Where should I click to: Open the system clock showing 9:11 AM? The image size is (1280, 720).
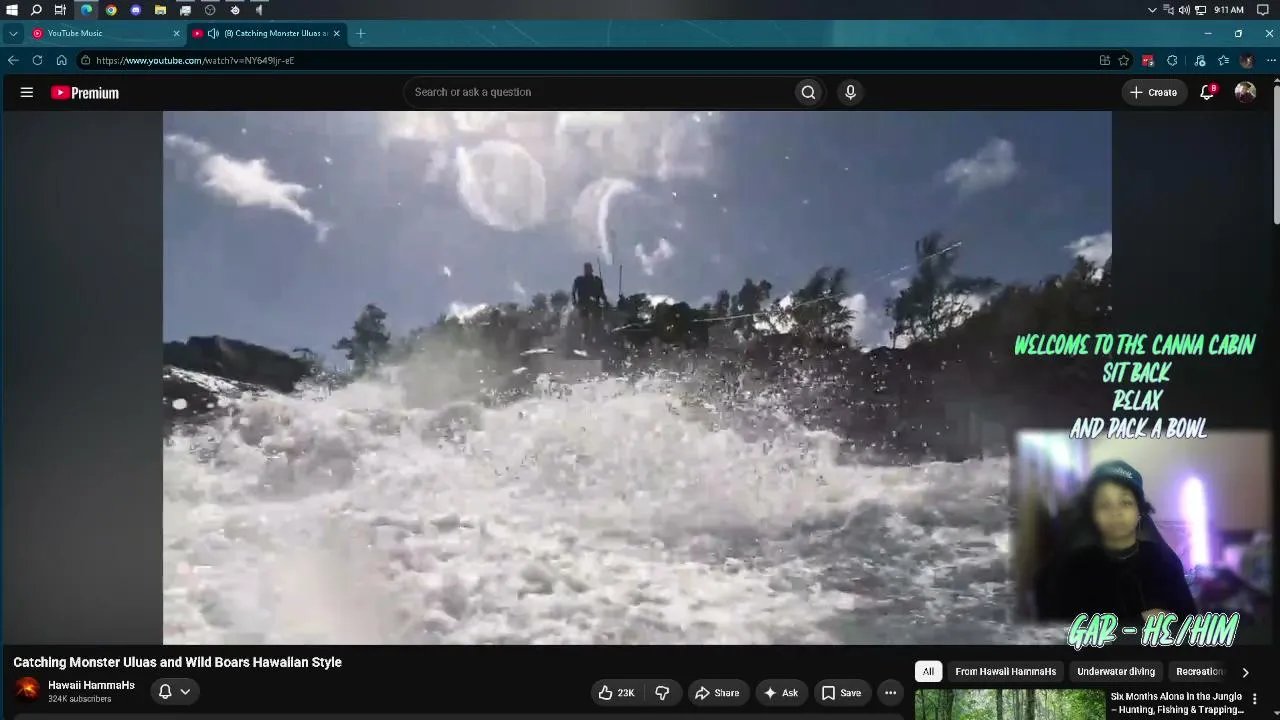click(1229, 10)
